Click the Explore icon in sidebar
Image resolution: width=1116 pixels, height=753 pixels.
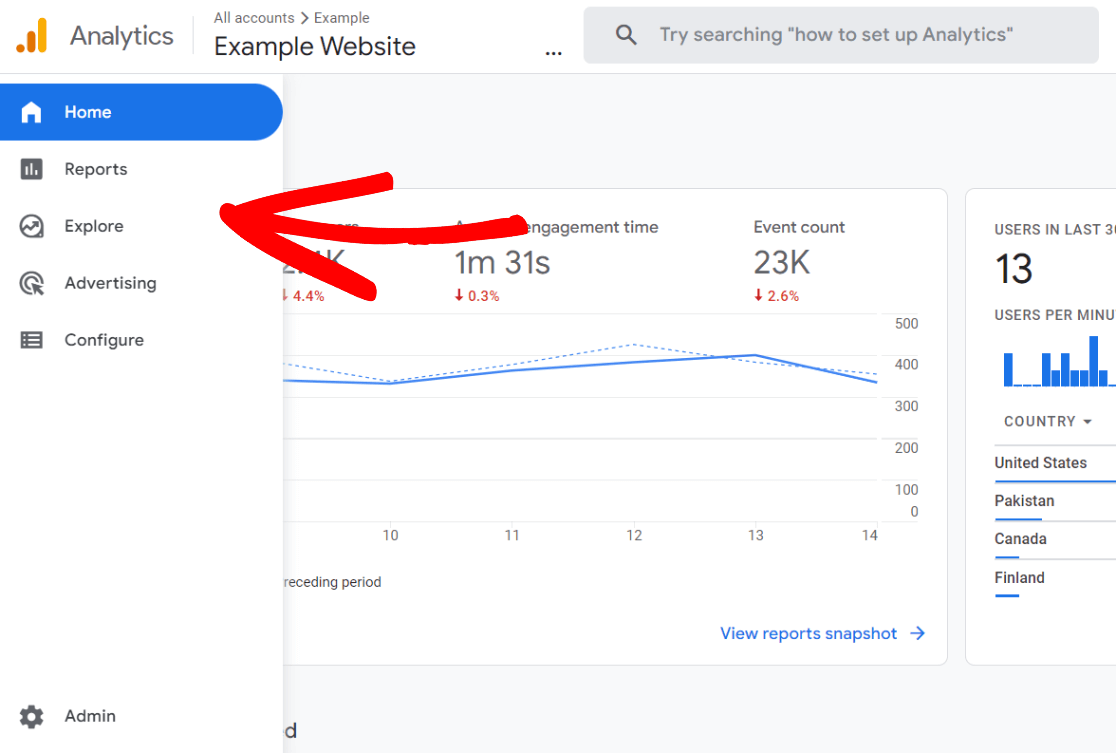[x=32, y=226]
